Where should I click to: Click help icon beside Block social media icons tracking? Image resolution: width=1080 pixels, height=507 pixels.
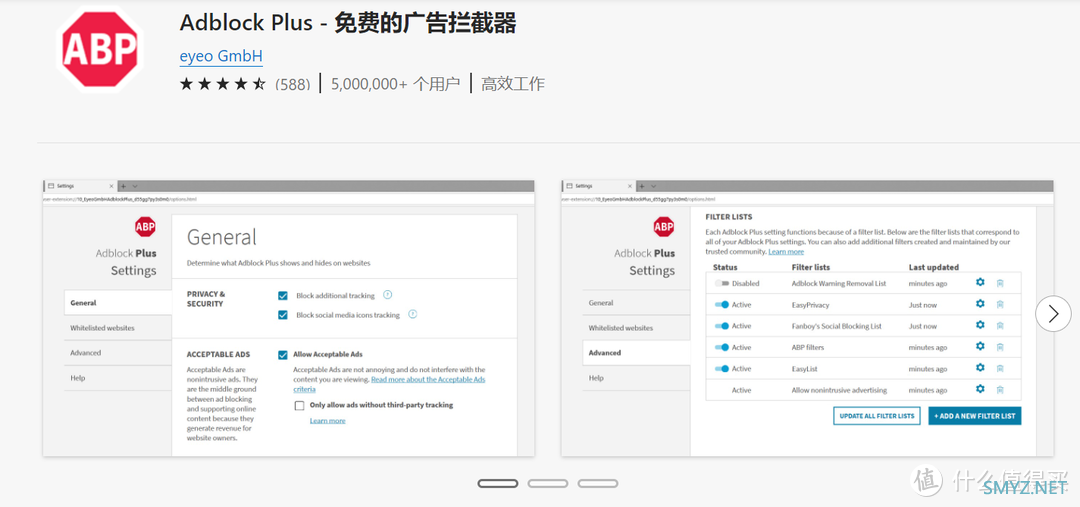413,314
